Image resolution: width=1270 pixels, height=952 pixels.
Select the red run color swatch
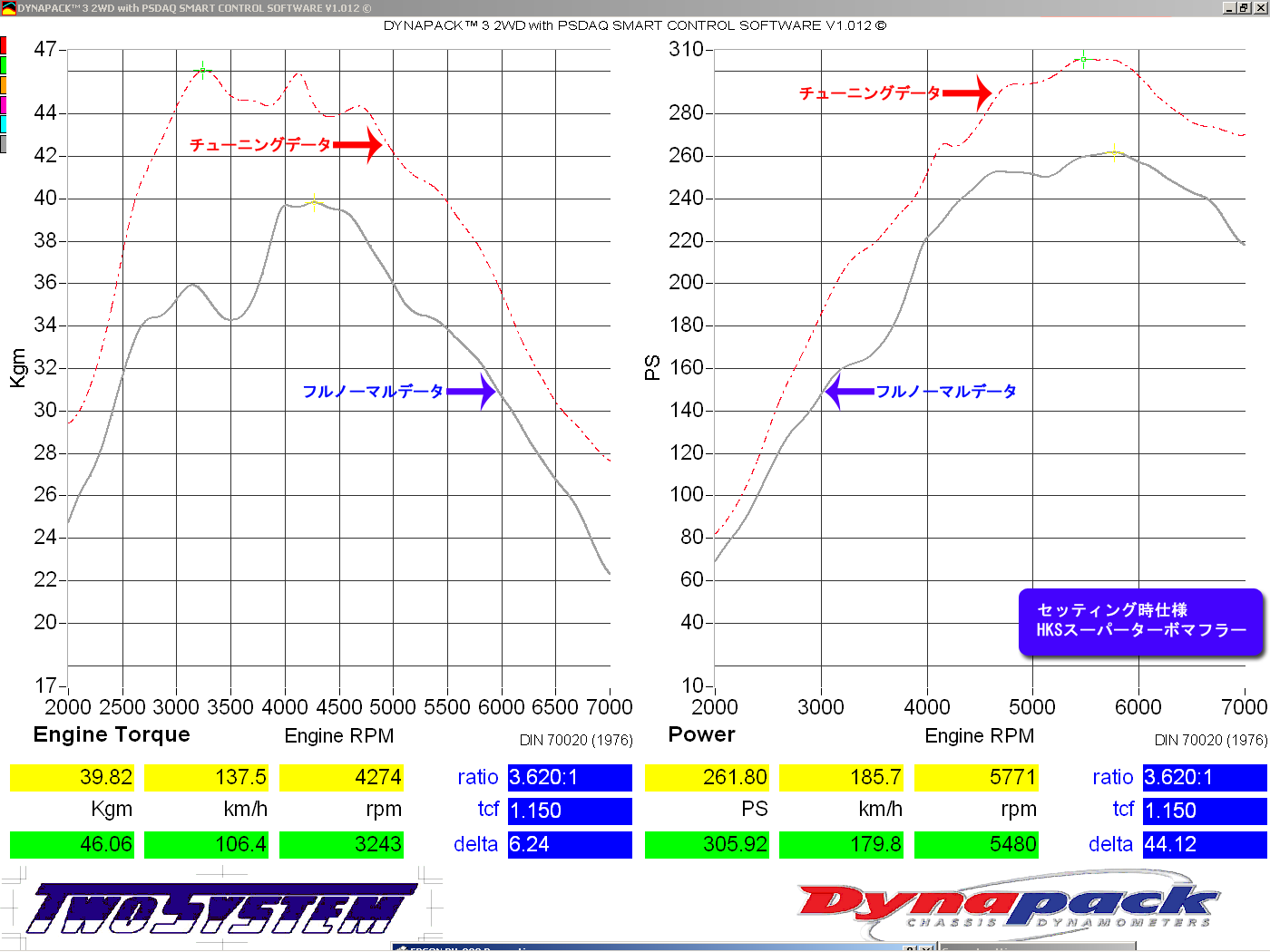point(4,45)
